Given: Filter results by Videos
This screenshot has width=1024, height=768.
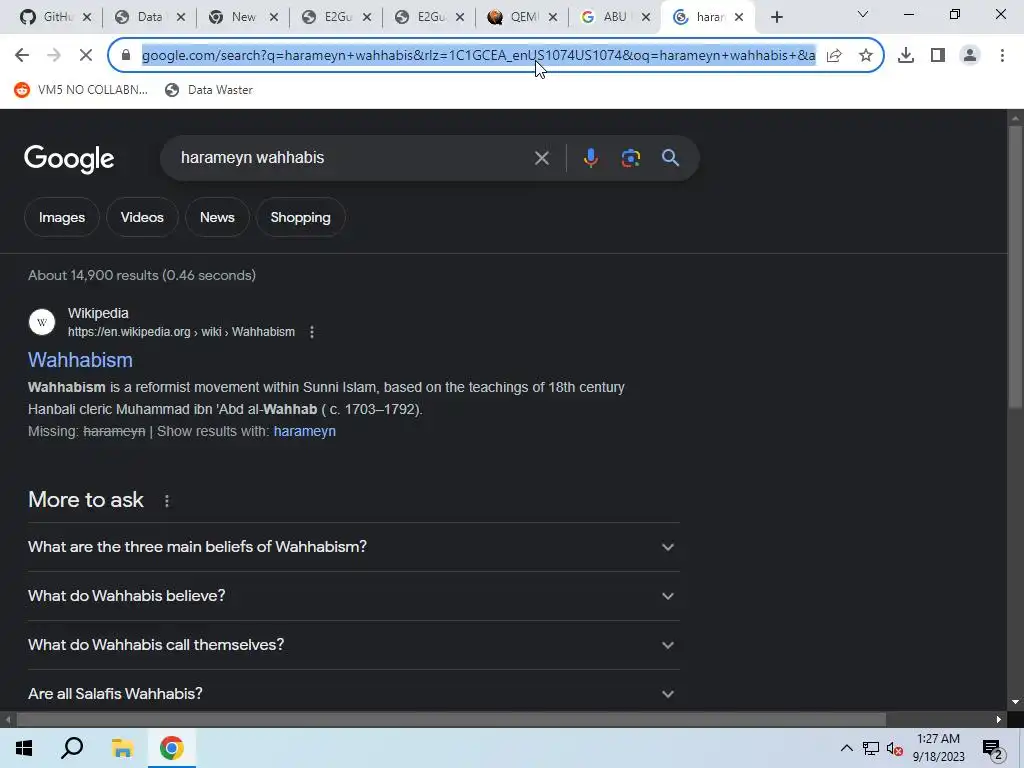Looking at the screenshot, I should coord(142,217).
